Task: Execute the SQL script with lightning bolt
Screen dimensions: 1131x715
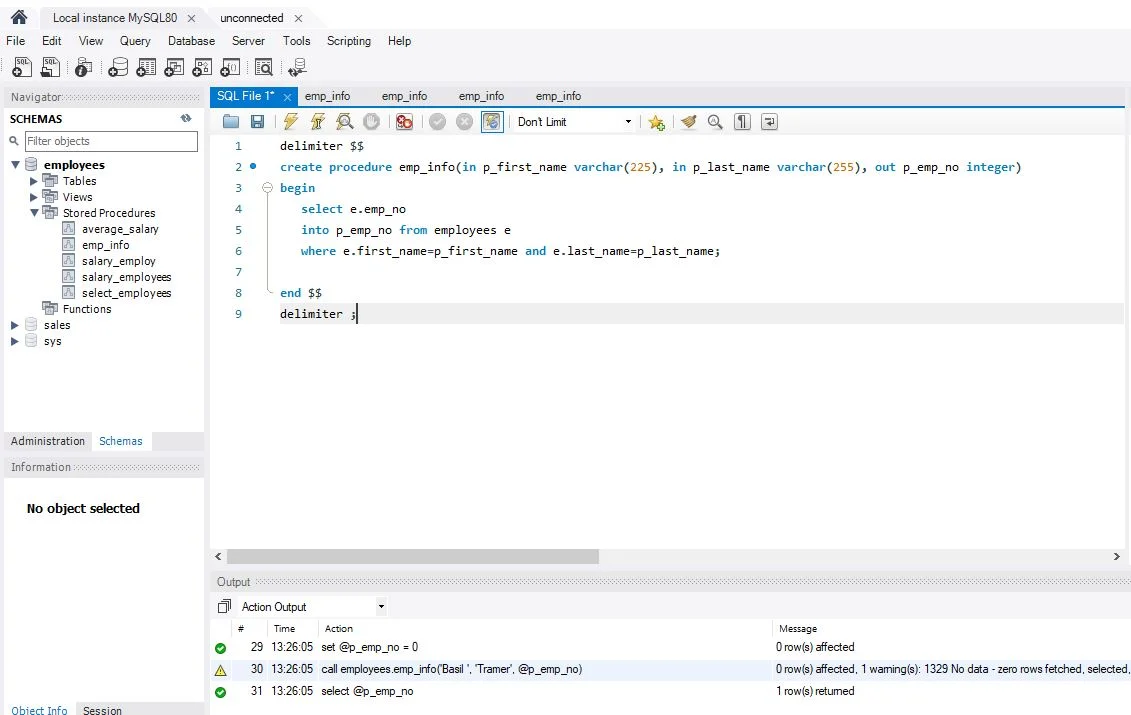Action: tap(291, 122)
